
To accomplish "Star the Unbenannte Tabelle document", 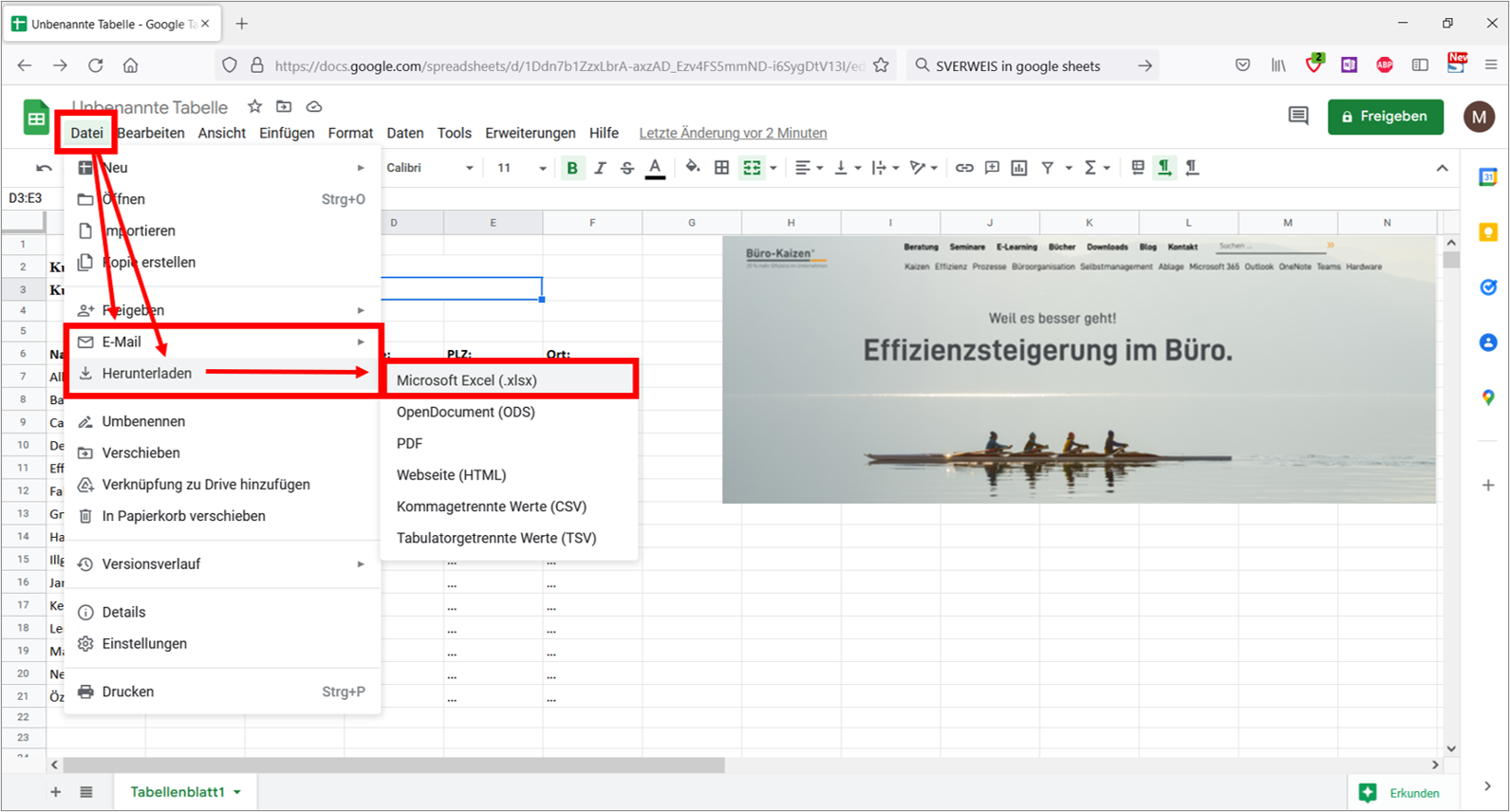I will tap(254, 106).
